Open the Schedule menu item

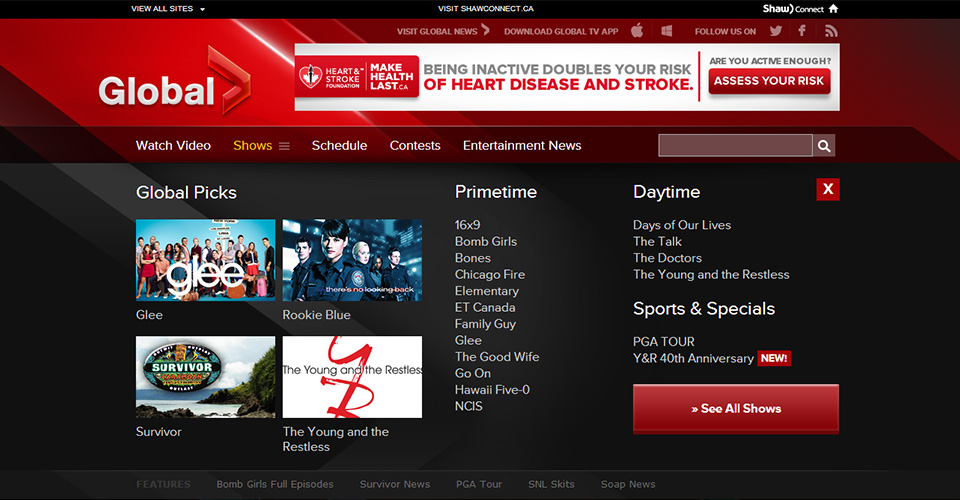point(339,146)
